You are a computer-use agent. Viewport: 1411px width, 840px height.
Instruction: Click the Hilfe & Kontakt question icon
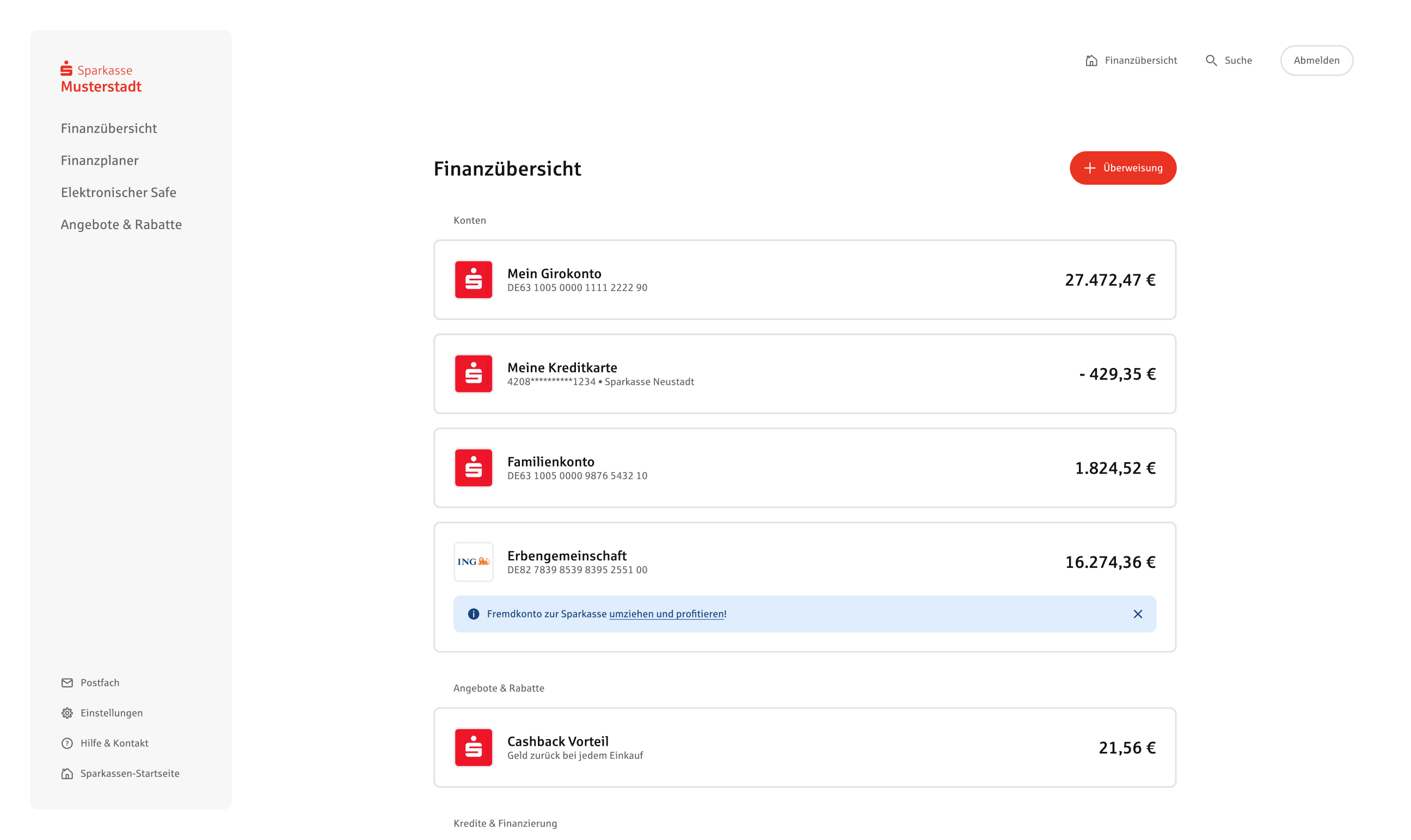[67, 743]
